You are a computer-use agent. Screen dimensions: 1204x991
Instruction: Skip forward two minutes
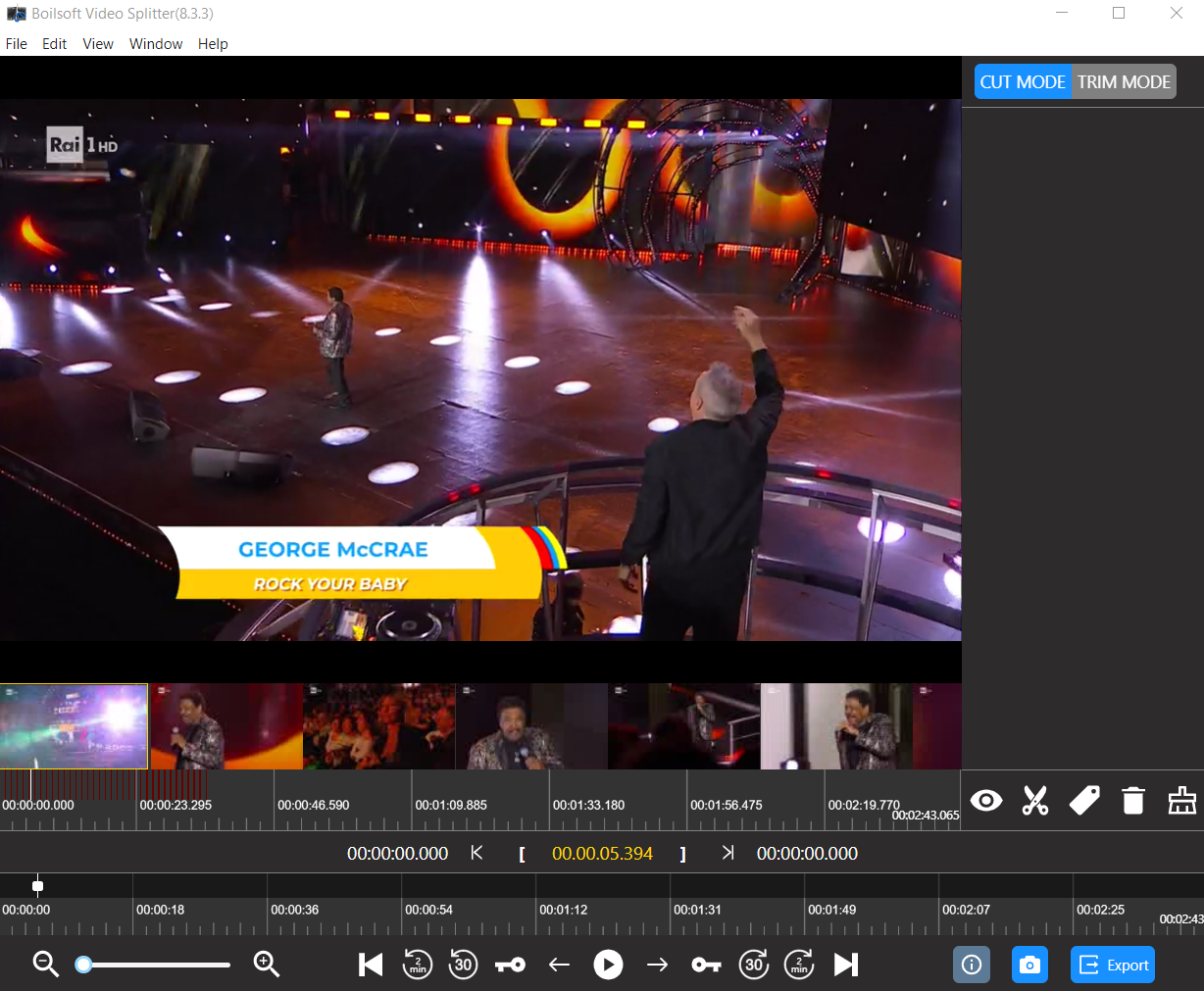799,965
